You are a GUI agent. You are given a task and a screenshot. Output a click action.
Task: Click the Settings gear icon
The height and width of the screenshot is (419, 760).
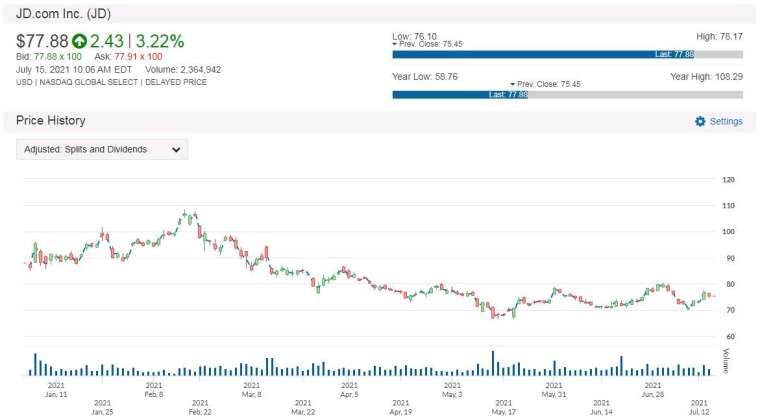[x=700, y=121]
